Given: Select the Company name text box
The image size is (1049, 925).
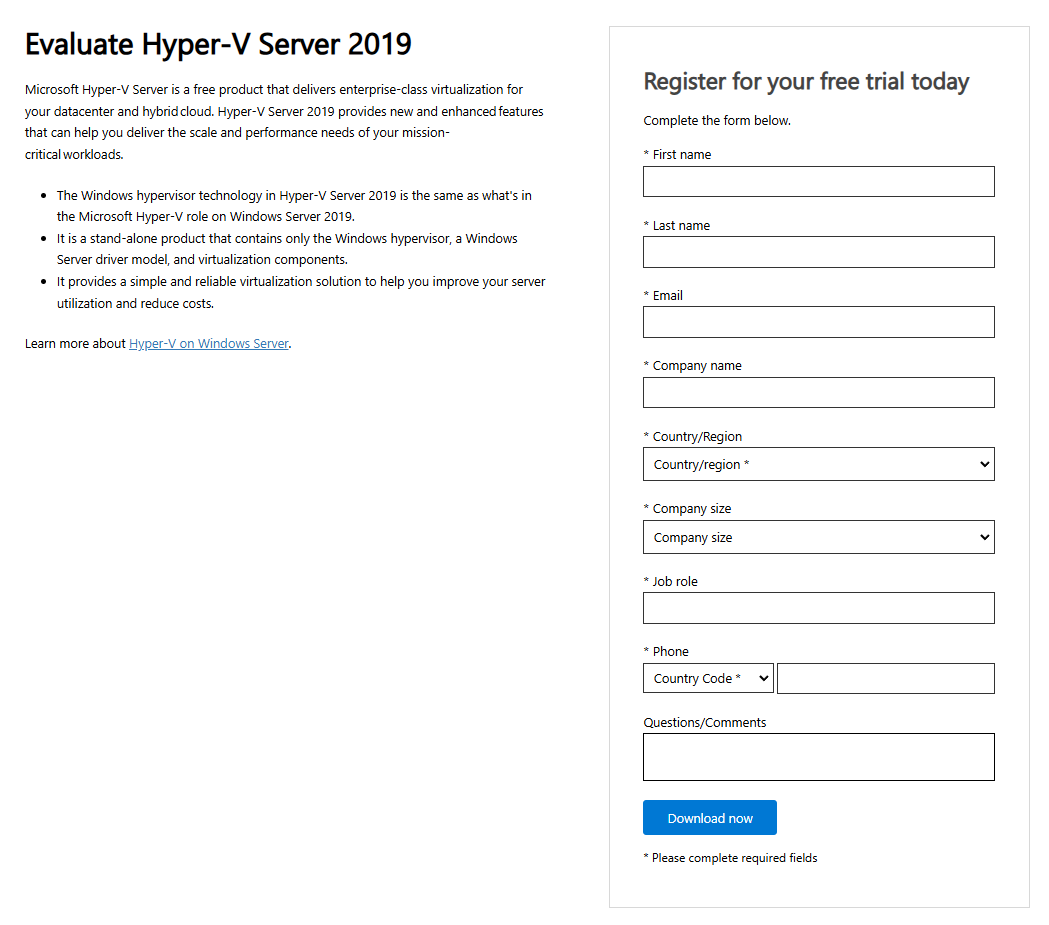Looking at the screenshot, I should pyautogui.click(x=818, y=392).
